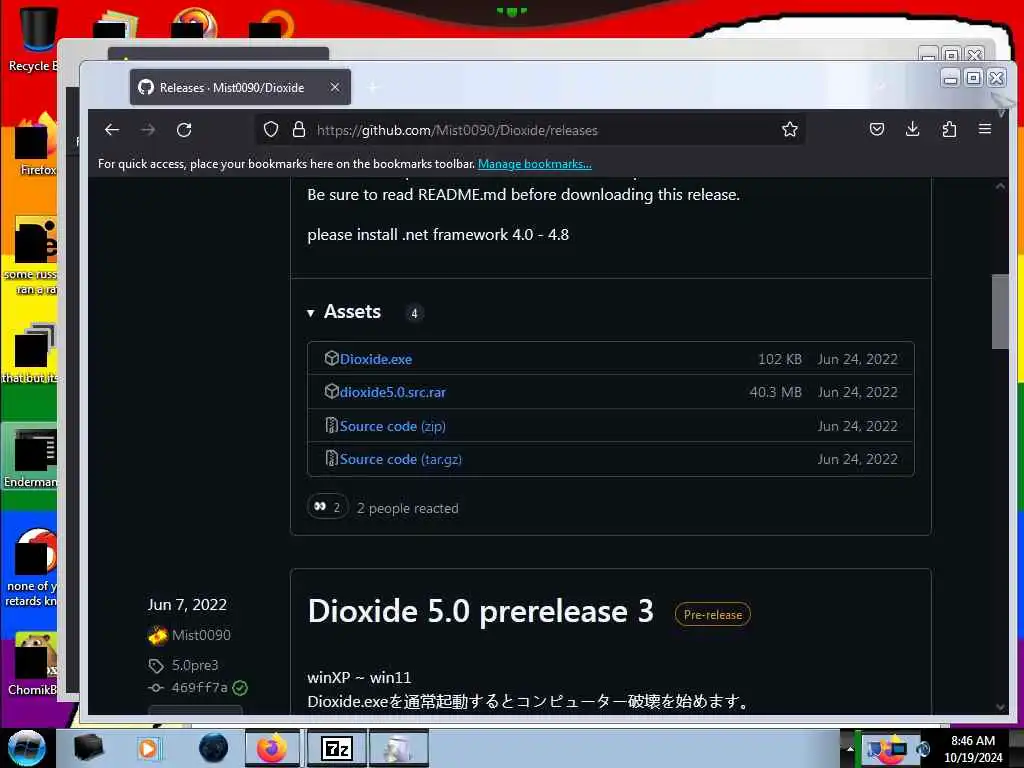This screenshot has width=1024, height=768.
Task: Open commit 469ff7a link
Action: (x=199, y=688)
